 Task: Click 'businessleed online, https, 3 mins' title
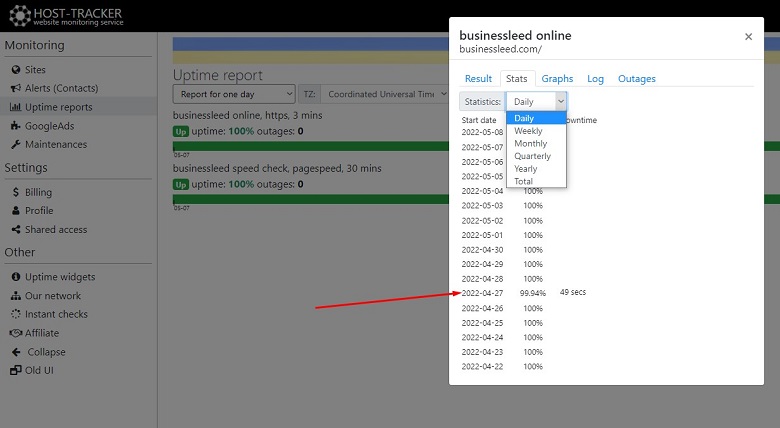(247, 115)
